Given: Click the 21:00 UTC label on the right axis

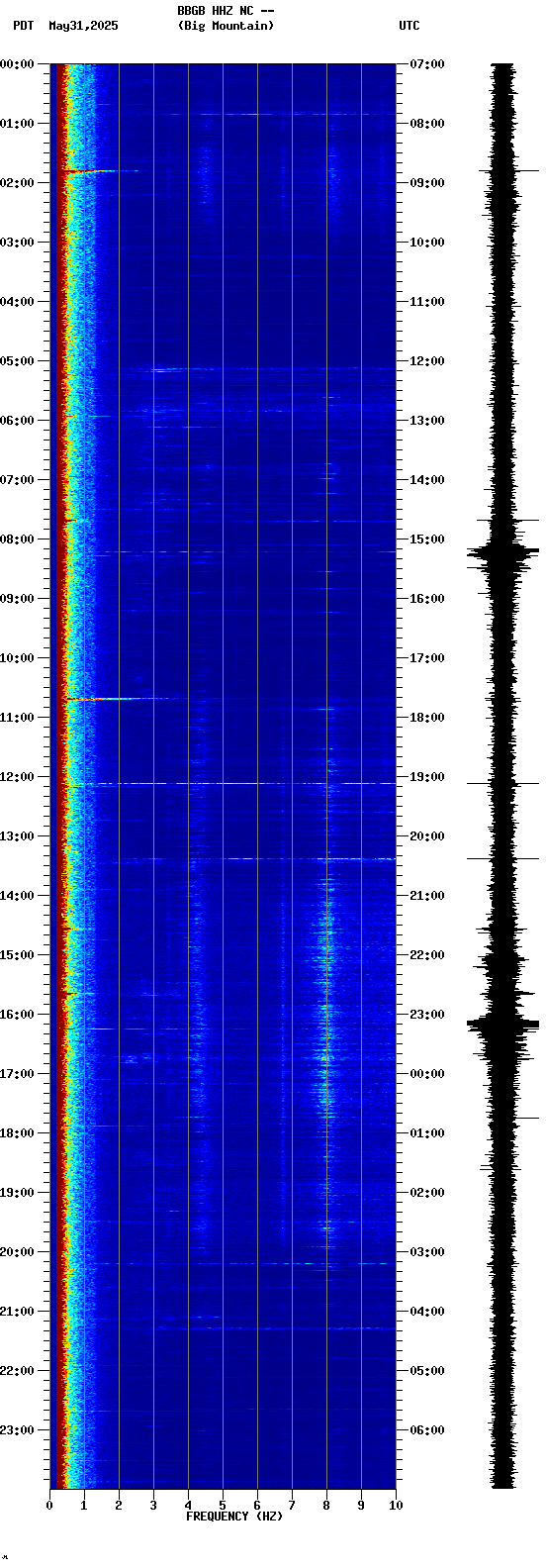Looking at the screenshot, I should coord(427,896).
